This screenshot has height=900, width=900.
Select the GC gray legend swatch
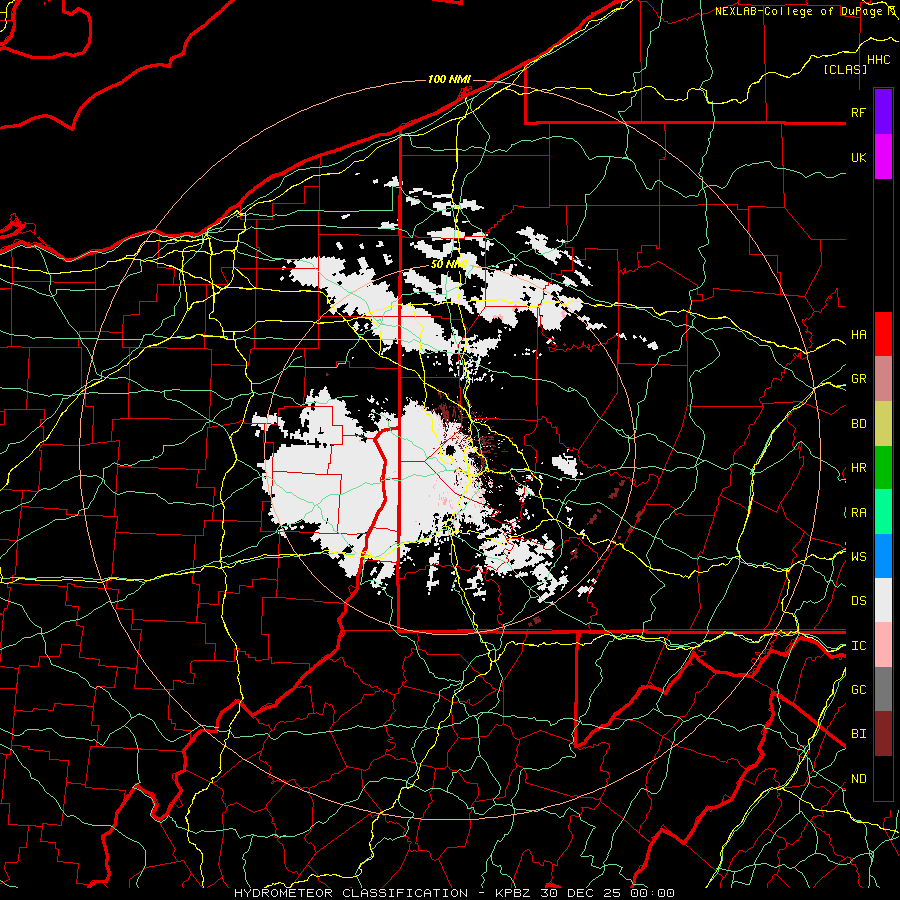pyautogui.click(x=883, y=689)
